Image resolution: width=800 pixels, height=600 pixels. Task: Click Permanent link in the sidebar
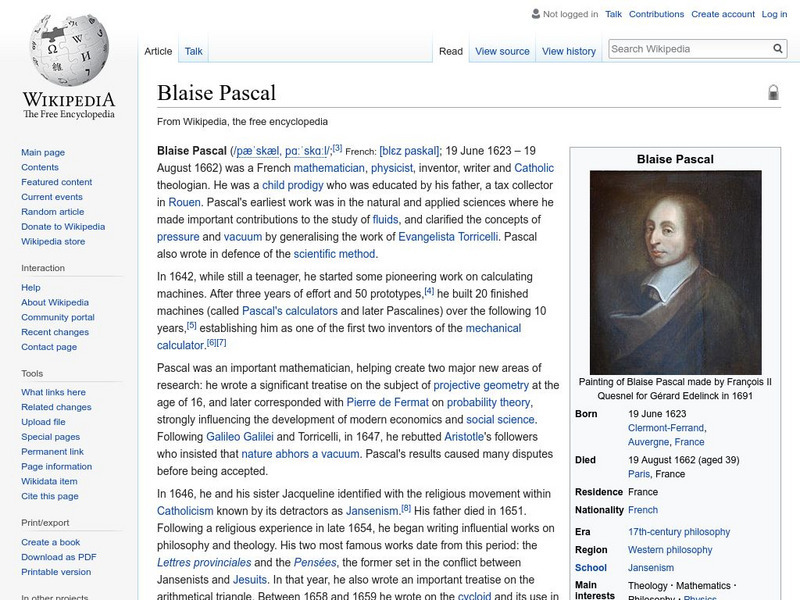(x=52, y=451)
